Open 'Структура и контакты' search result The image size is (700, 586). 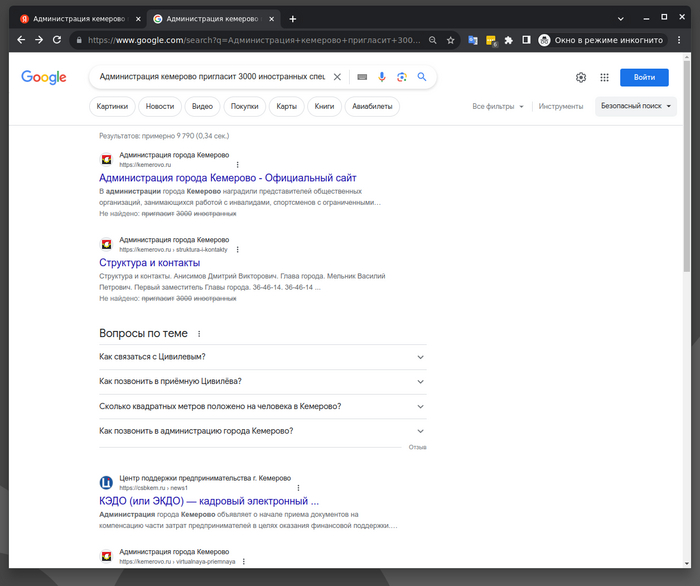[x=142, y=263]
